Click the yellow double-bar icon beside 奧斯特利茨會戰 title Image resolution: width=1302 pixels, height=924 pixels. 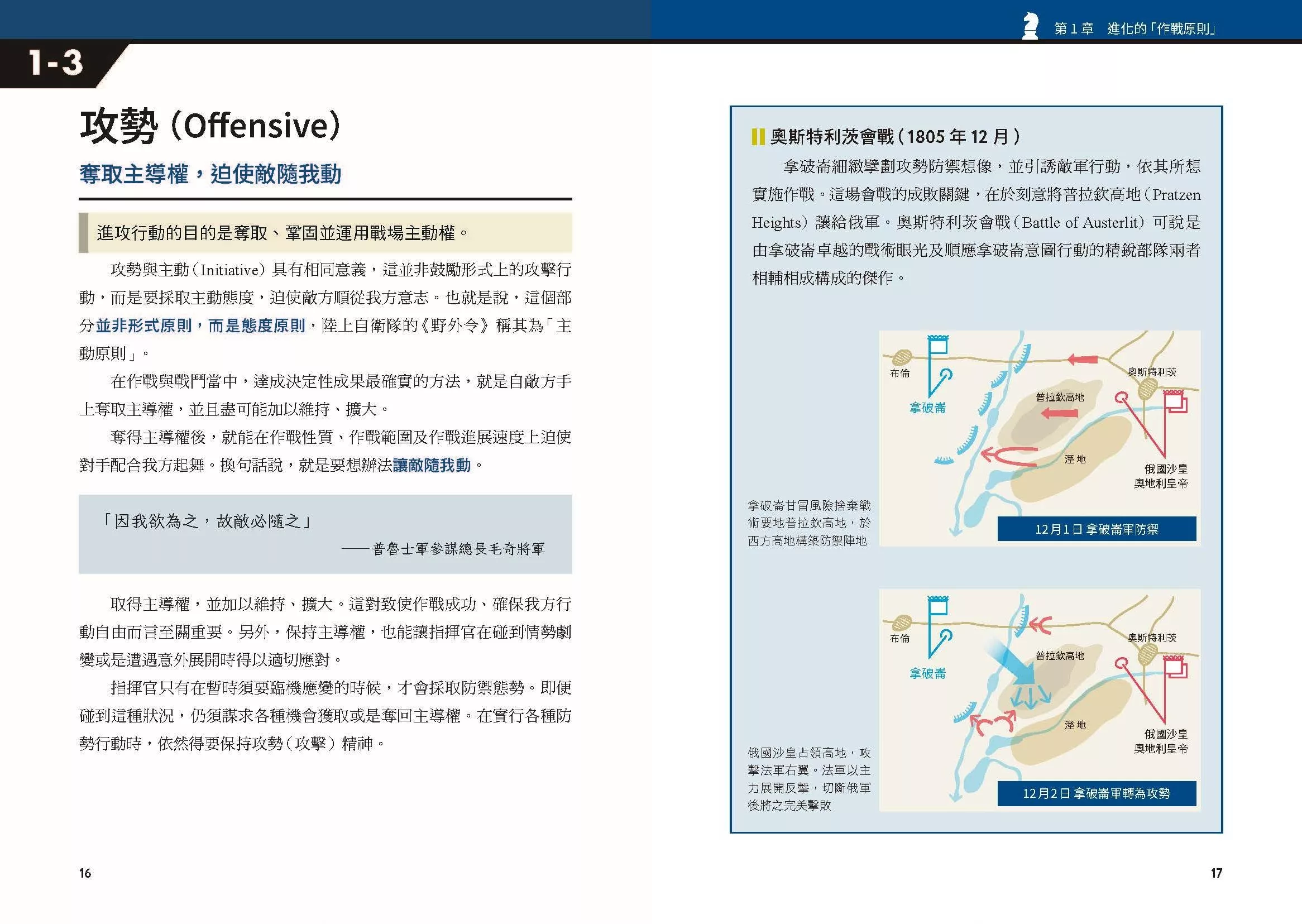click(x=758, y=137)
